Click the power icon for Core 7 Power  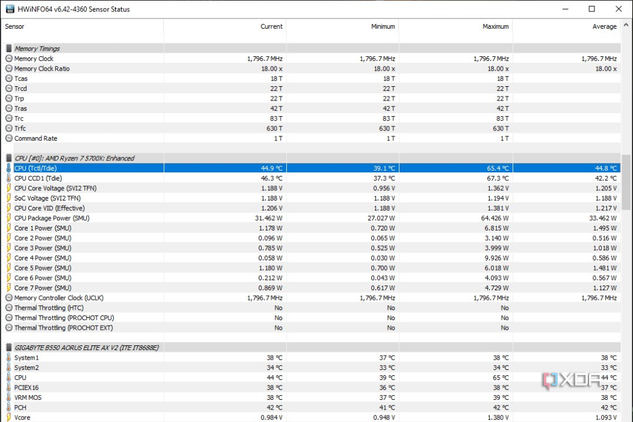9,288
